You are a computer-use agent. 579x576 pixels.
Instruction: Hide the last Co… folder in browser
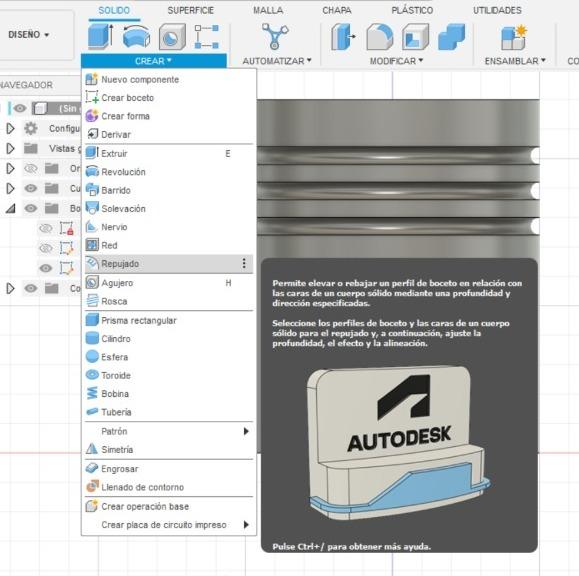(x=31, y=288)
